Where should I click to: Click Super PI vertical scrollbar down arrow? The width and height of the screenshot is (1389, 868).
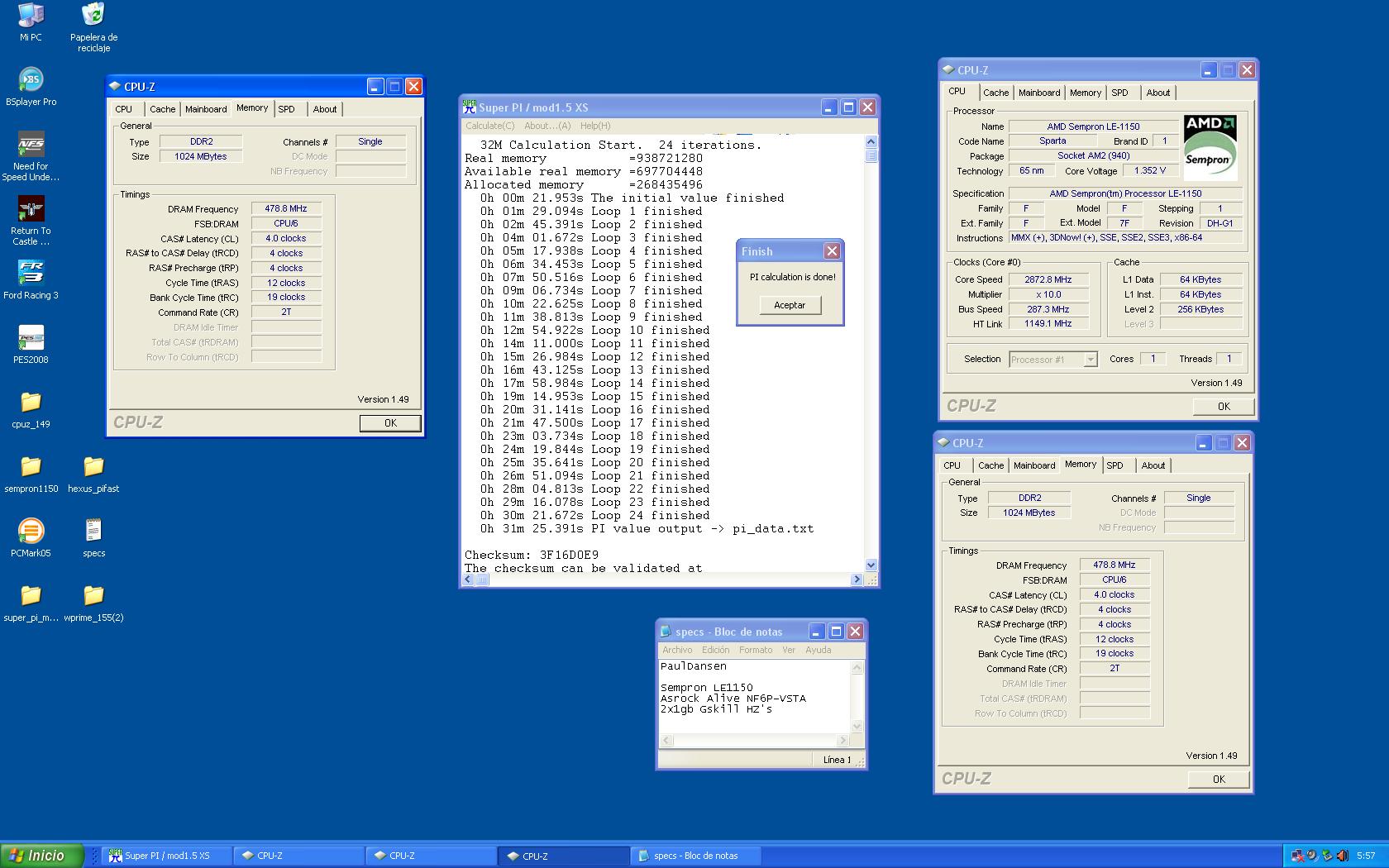(x=871, y=565)
